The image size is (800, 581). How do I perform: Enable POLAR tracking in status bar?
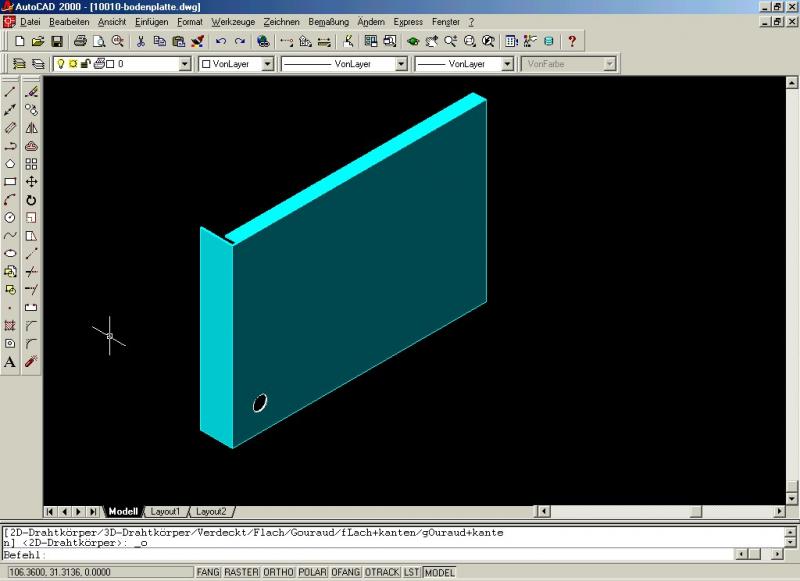click(313, 572)
